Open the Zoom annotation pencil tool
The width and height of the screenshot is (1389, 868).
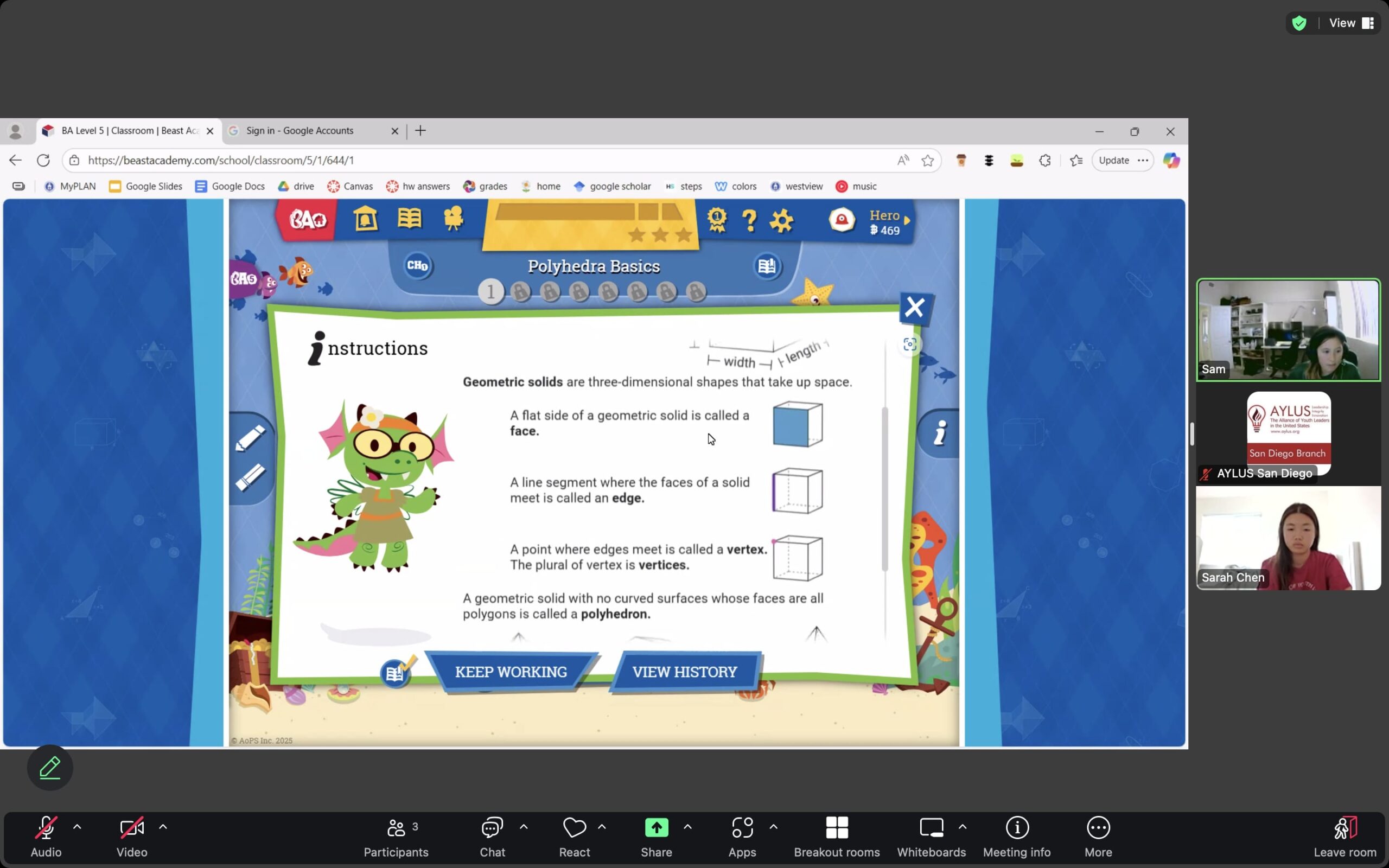pyautogui.click(x=50, y=768)
